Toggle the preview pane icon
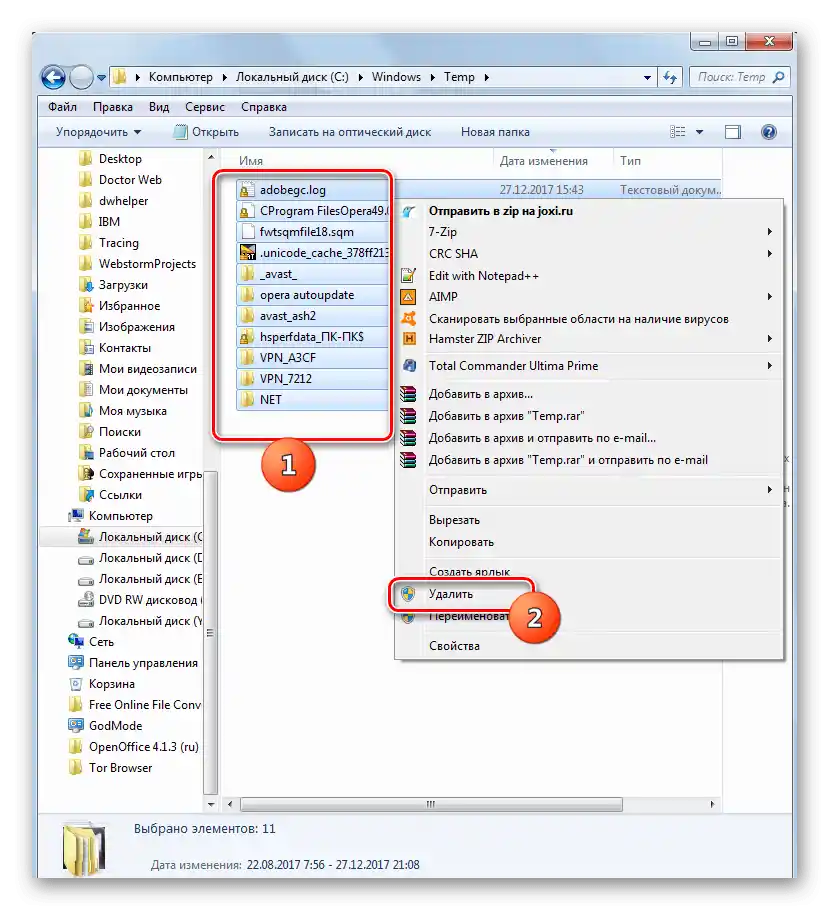The width and height of the screenshot is (829, 910). (x=733, y=132)
